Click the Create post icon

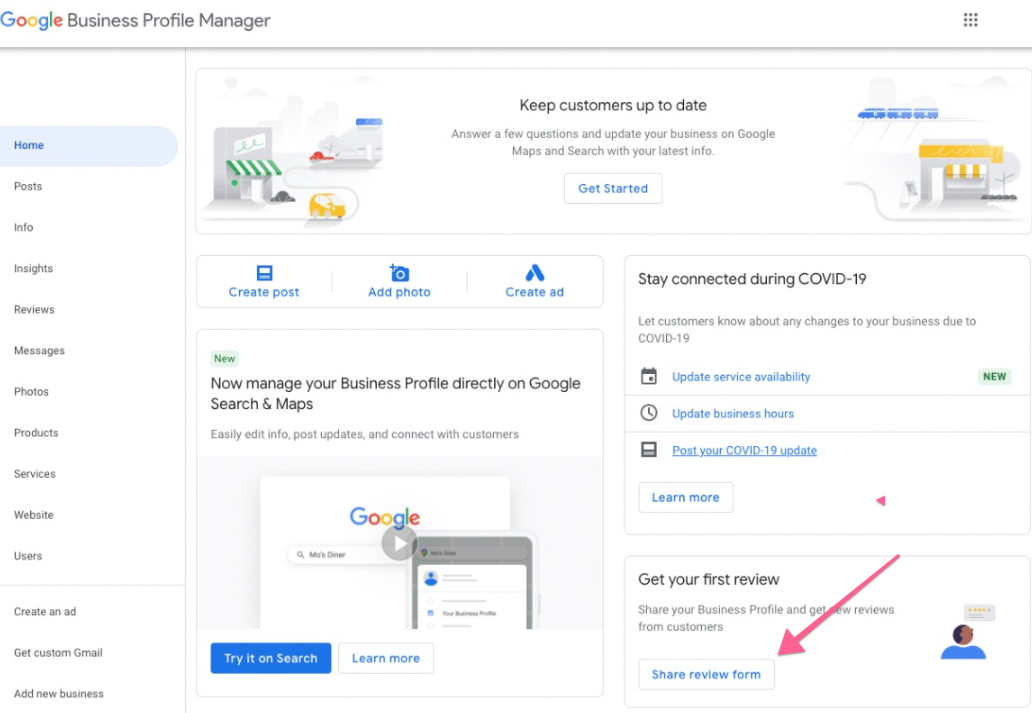tap(264, 273)
